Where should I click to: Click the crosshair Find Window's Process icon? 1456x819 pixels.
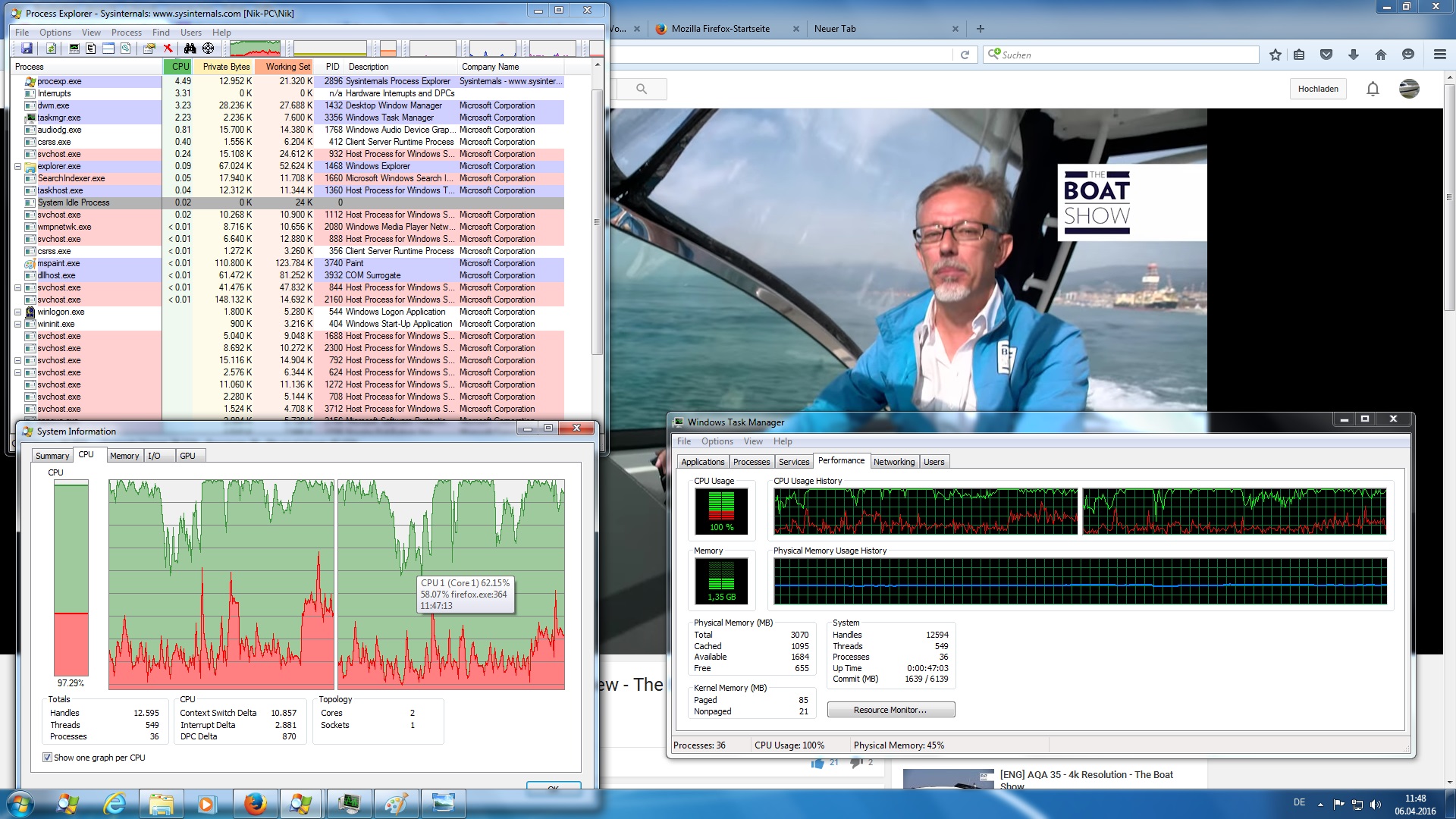click(208, 49)
